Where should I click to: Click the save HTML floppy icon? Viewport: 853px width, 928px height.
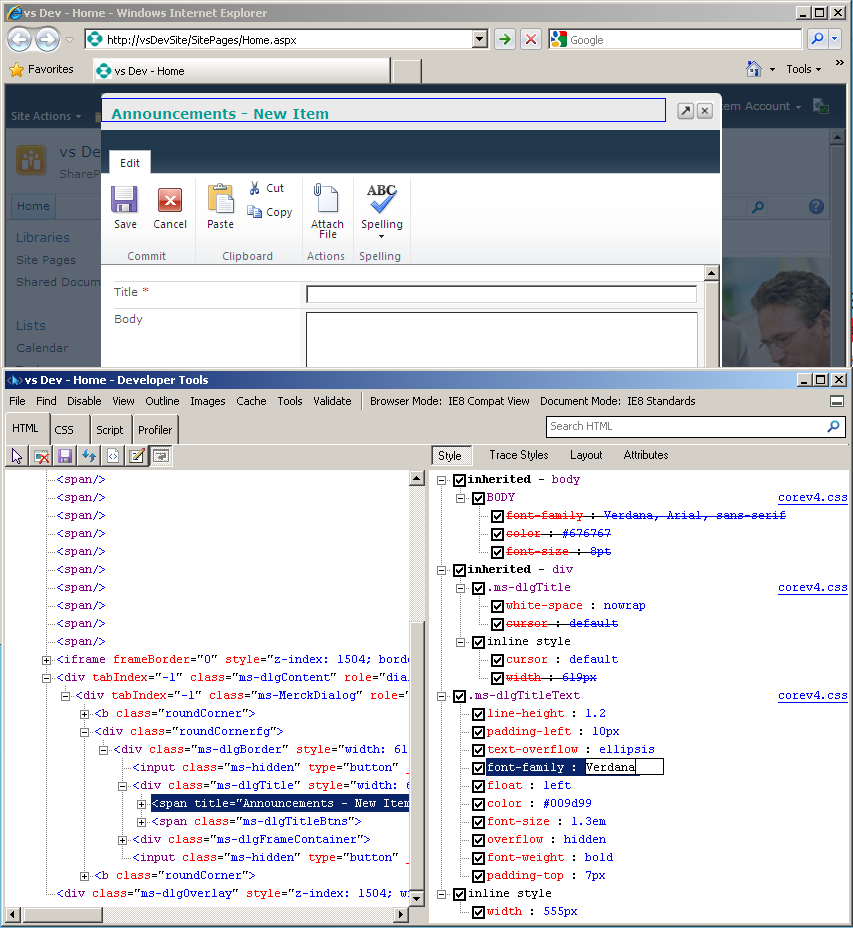(x=65, y=456)
